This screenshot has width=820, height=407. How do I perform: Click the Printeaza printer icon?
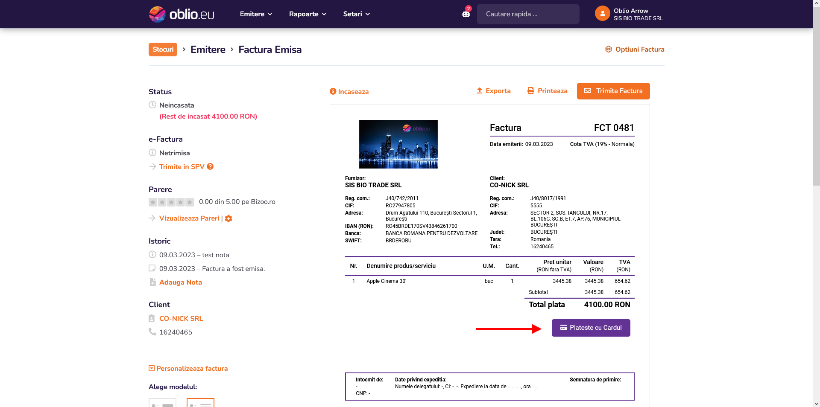[x=530, y=91]
